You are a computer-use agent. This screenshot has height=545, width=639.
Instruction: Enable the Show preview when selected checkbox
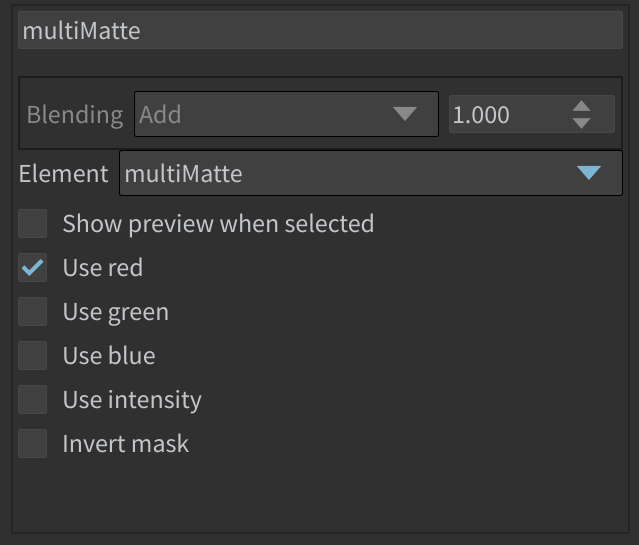pos(33,223)
